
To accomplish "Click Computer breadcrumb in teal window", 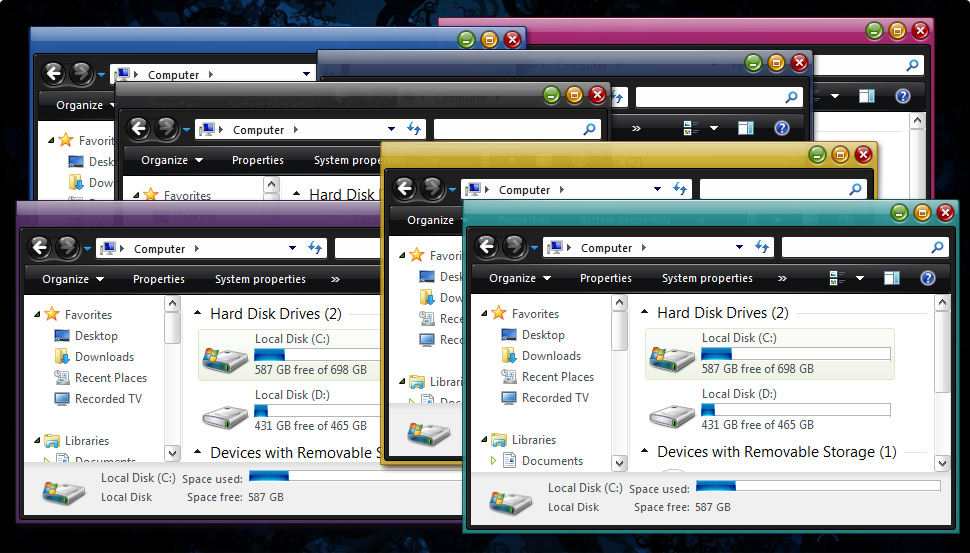I will coord(606,248).
